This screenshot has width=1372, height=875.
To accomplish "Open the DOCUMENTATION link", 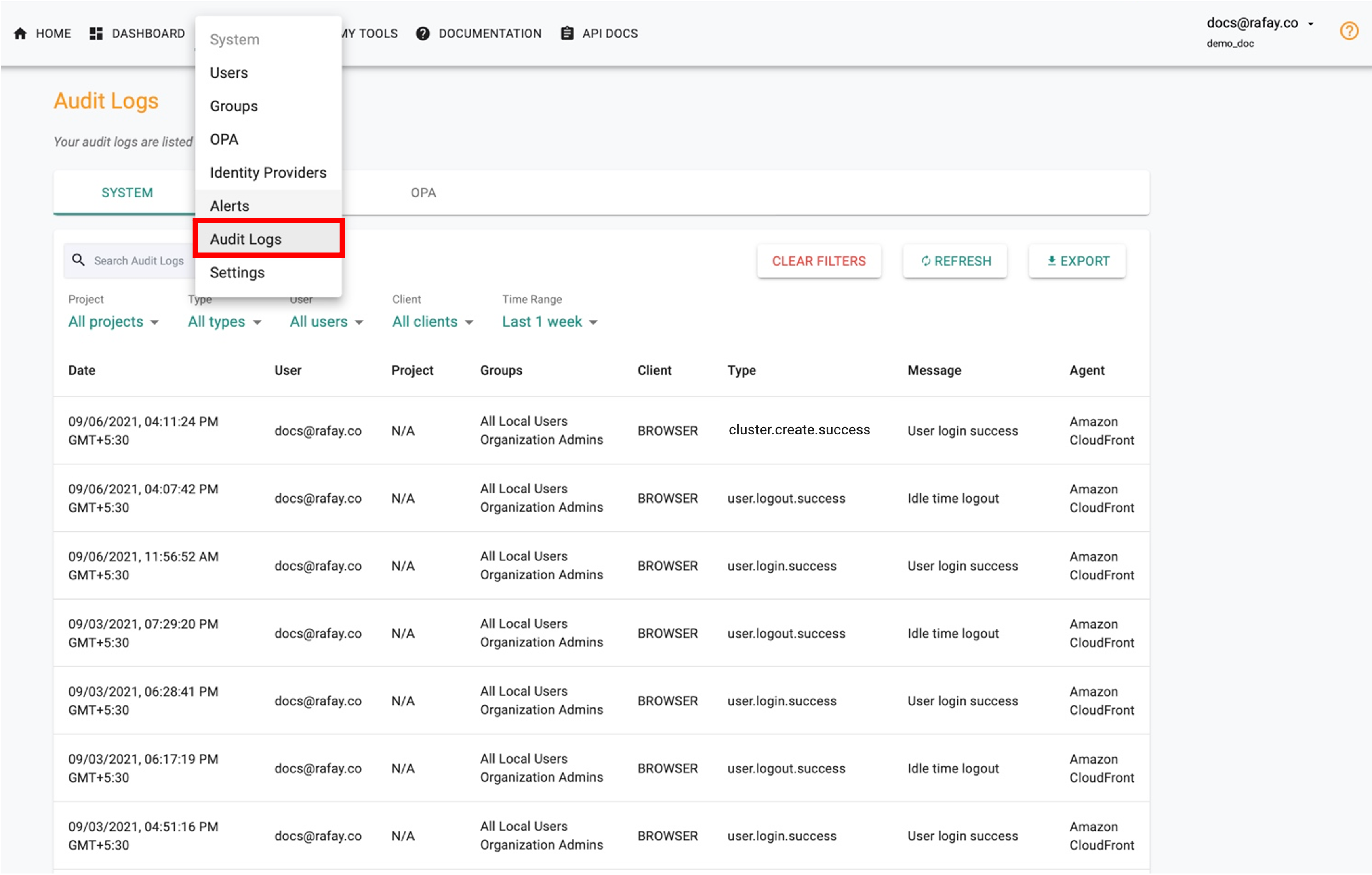I will tap(490, 34).
